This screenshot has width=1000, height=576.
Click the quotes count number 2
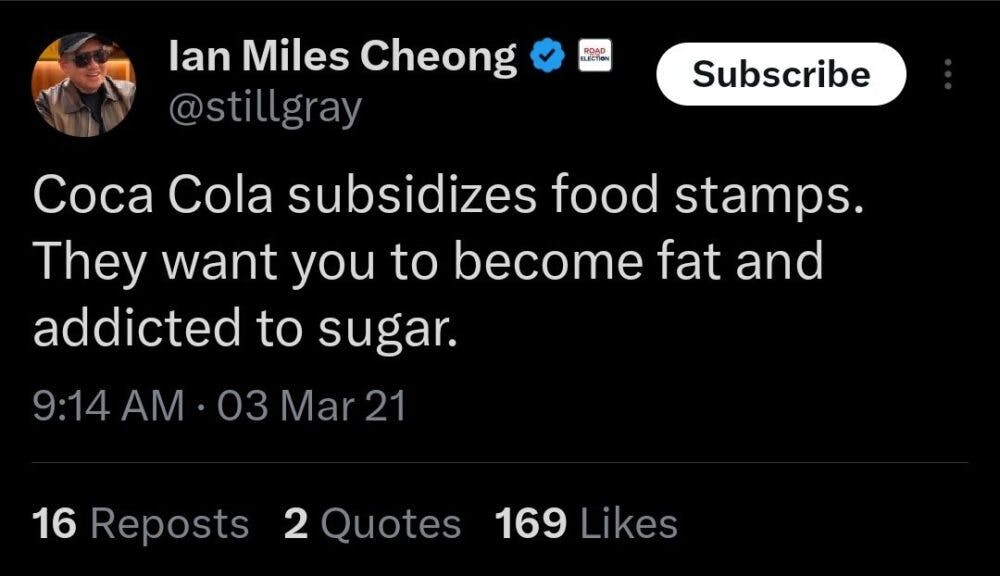click(295, 524)
